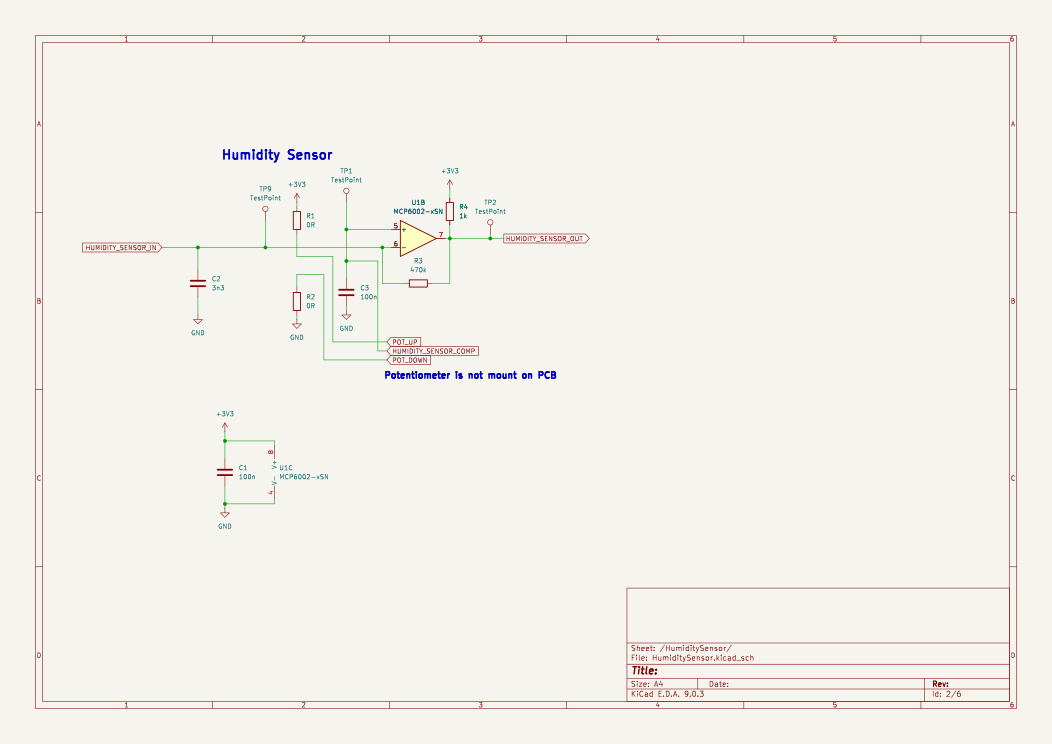This screenshot has height=744, width=1052.
Task: Click the HUMIDITY_SENSOR_OUT hierarchical label
Action: click(545, 239)
